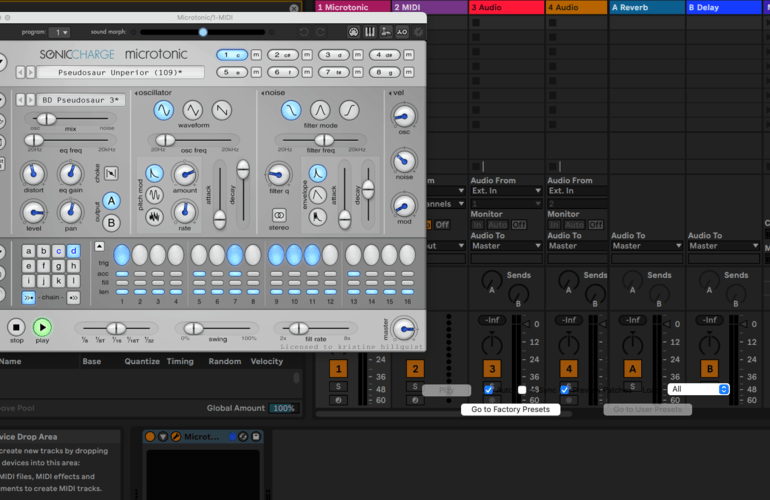Play the Microtonic pattern
Screen dimensions: 770x500
[42, 327]
